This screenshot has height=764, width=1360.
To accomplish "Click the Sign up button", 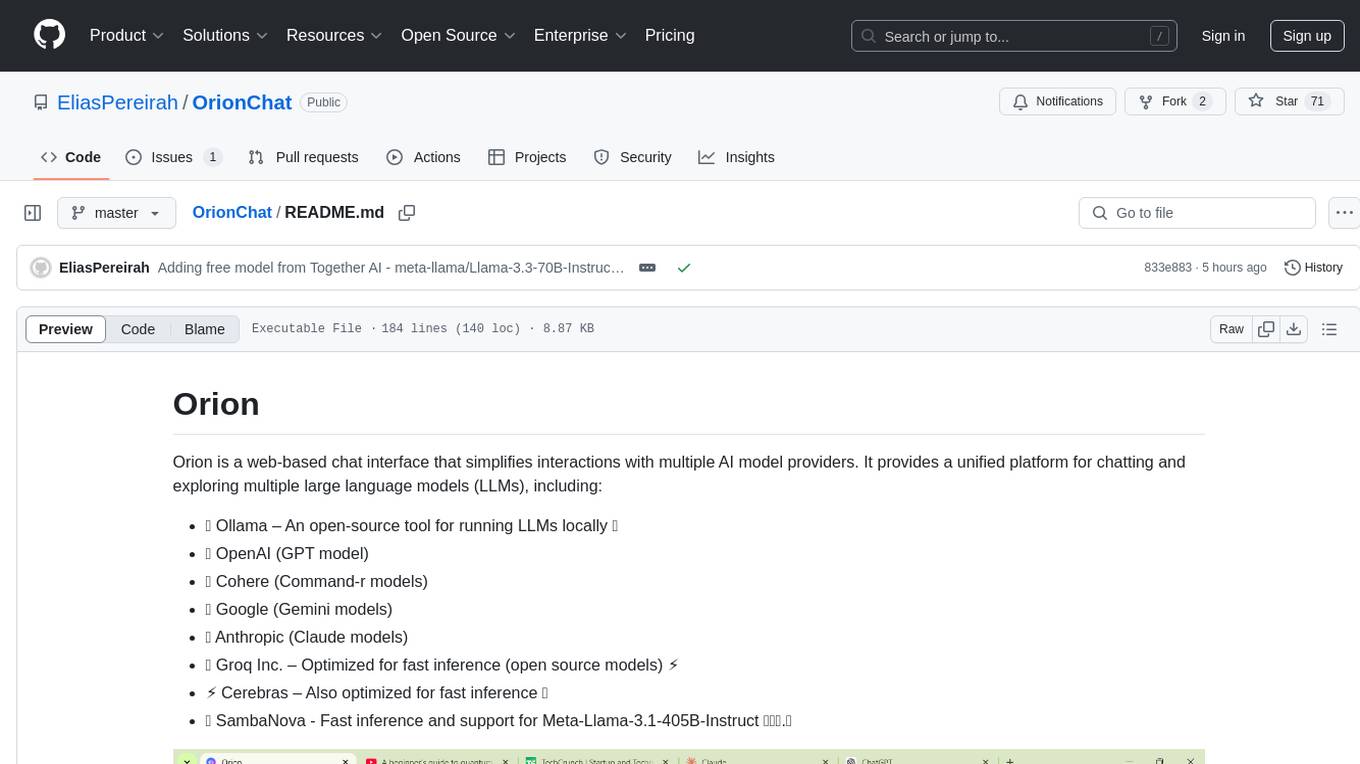I will (x=1307, y=36).
